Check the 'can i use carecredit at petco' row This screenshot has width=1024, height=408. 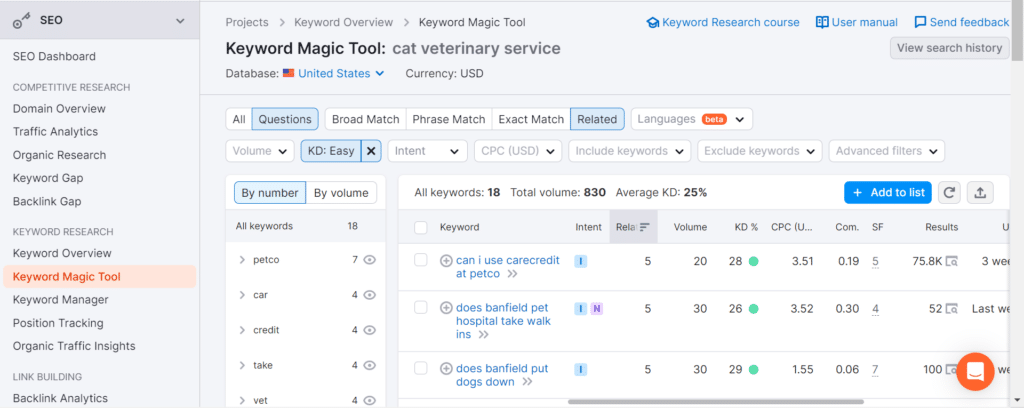click(421, 260)
